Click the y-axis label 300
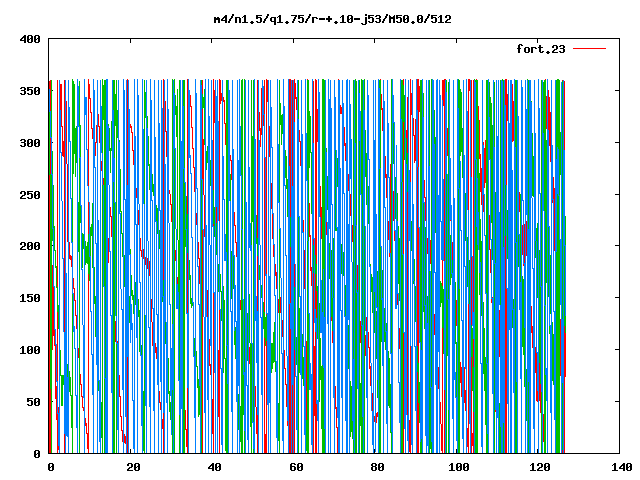640x480 pixels. pos(30,143)
